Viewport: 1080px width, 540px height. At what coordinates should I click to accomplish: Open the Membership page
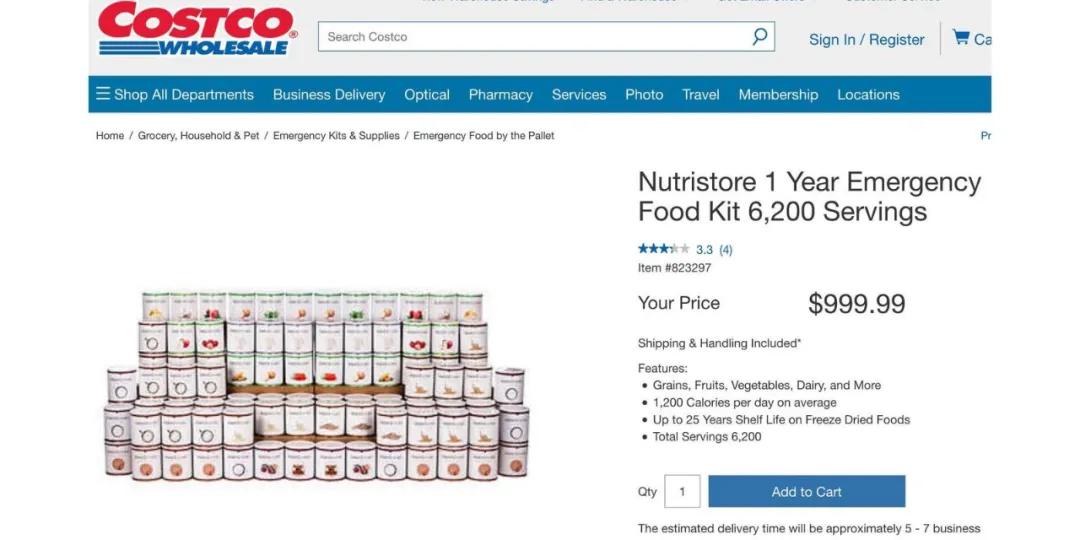tap(778, 94)
